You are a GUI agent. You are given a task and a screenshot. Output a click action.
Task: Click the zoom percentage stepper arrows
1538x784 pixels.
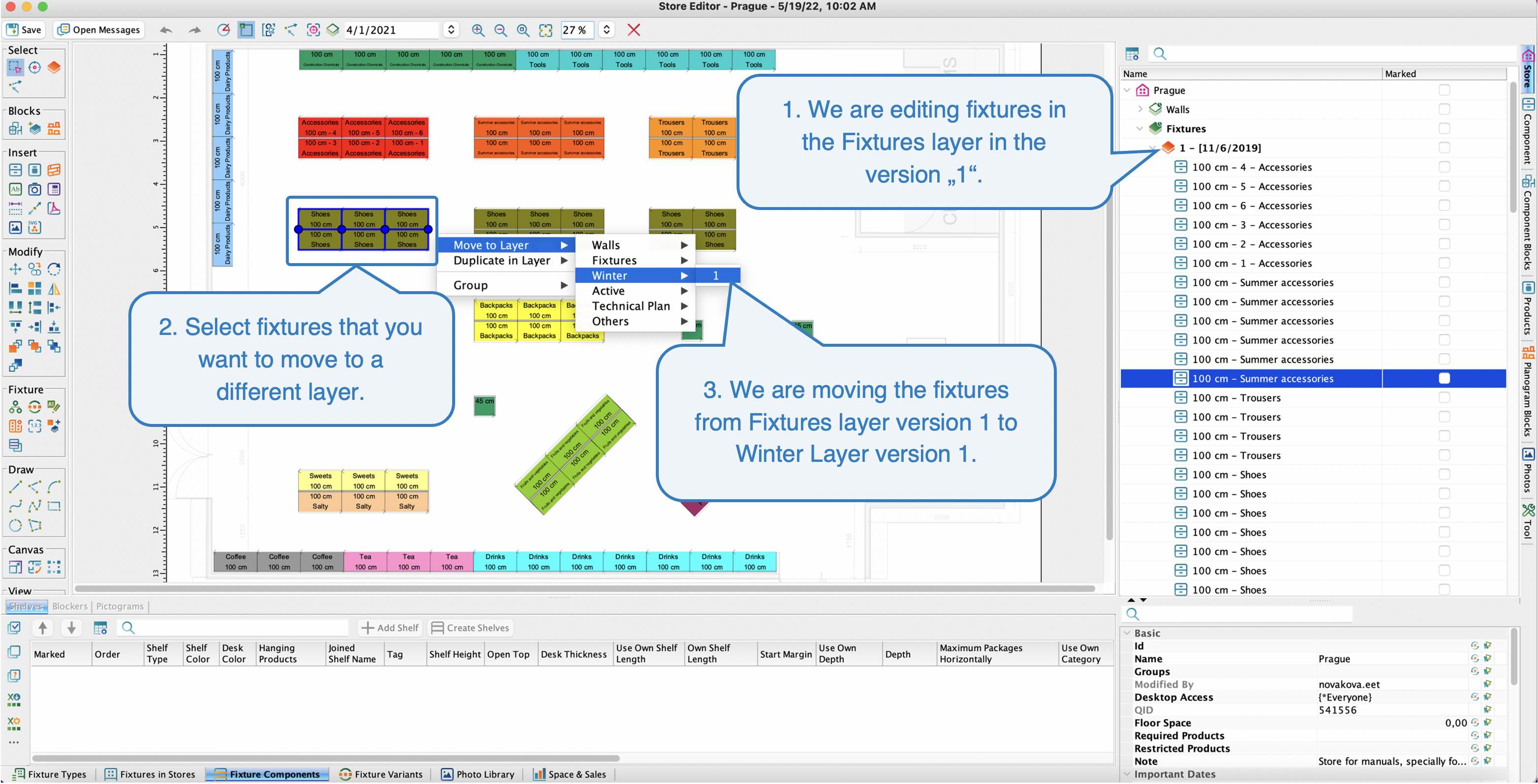pos(607,30)
